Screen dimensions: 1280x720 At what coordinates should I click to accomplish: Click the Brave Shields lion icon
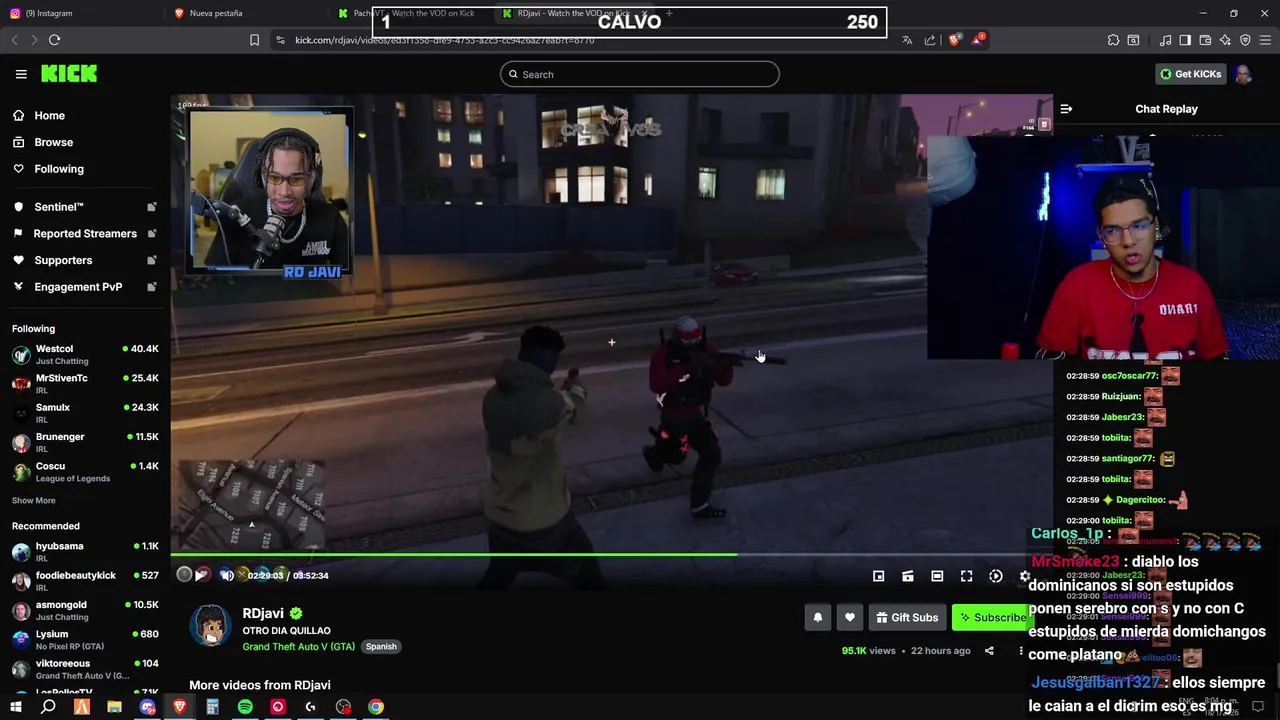954,40
